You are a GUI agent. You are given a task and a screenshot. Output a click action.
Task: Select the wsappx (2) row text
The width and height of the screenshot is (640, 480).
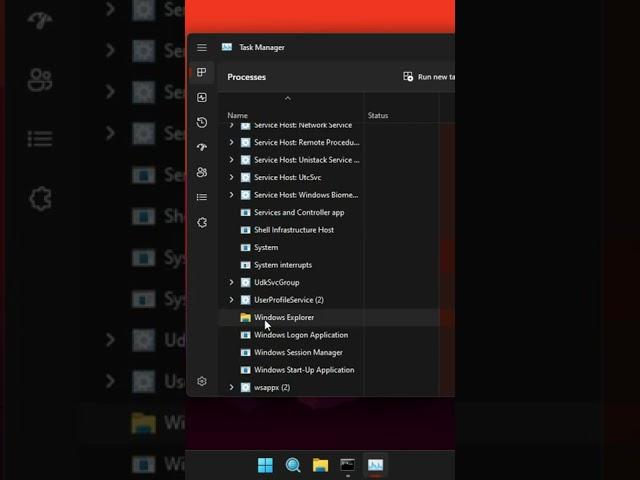point(272,387)
